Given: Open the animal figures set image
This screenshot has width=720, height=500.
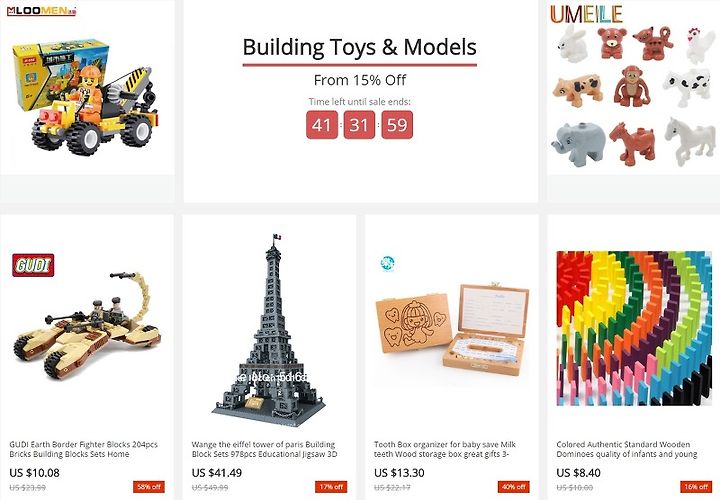Looking at the screenshot, I should tap(634, 94).
